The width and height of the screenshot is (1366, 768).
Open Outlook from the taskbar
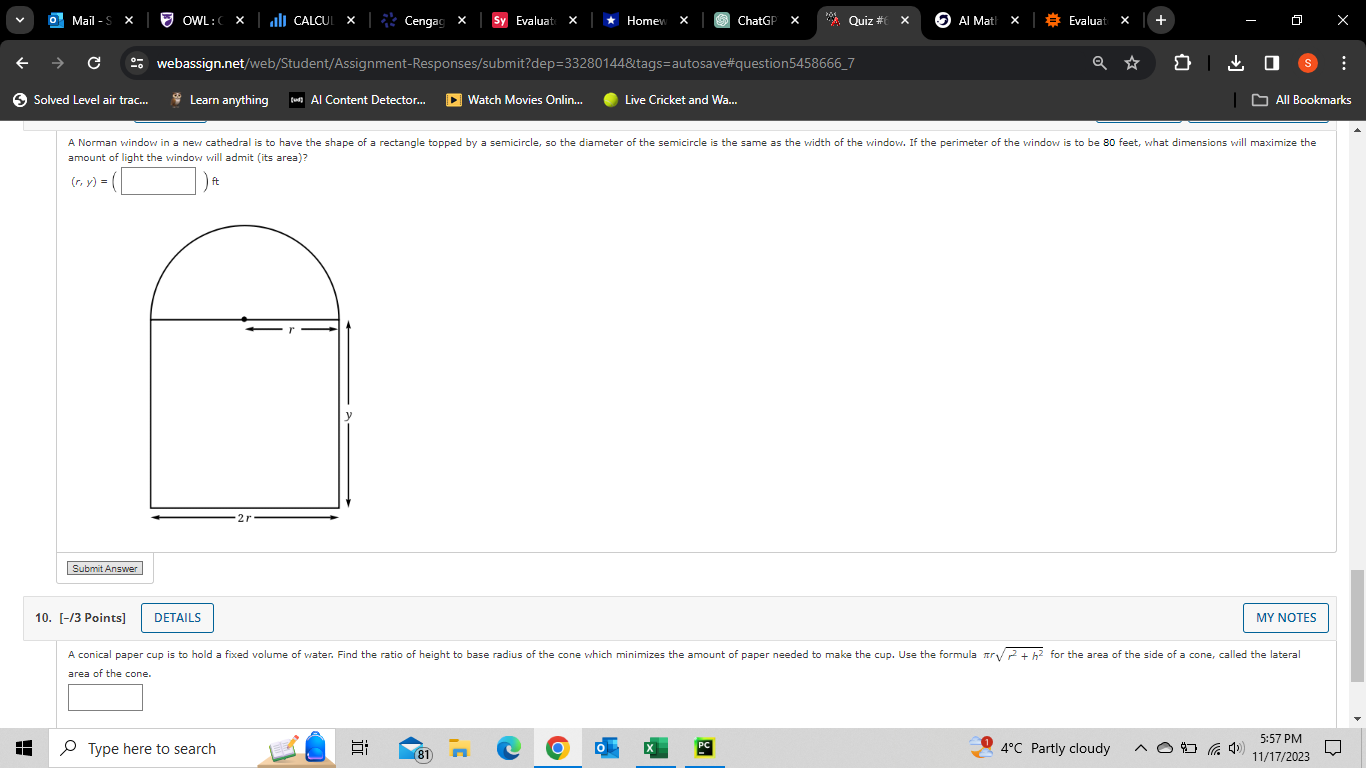coord(606,748)
